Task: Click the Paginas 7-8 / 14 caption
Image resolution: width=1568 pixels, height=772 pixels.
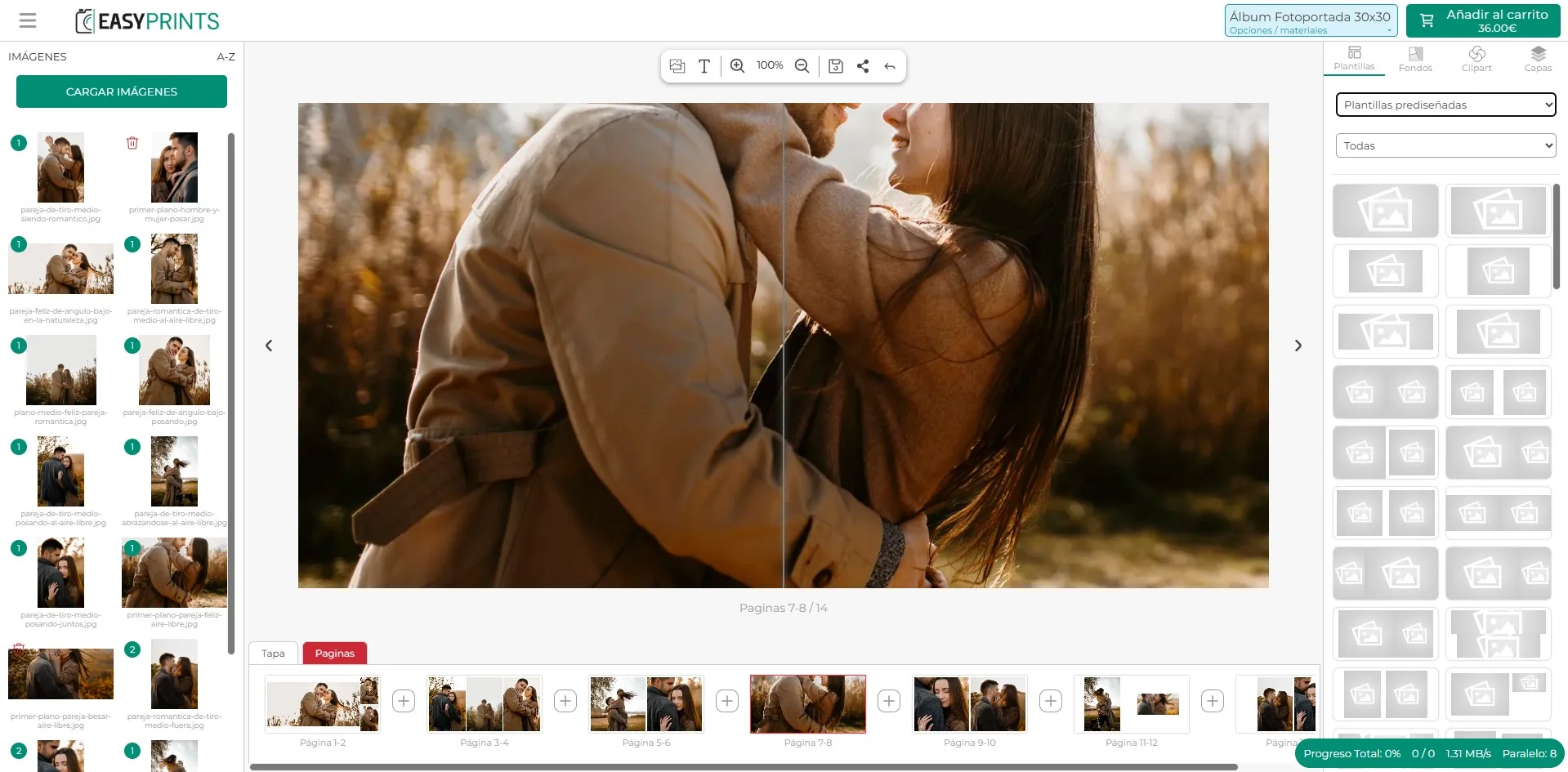Action: click(x=784, y=608)
